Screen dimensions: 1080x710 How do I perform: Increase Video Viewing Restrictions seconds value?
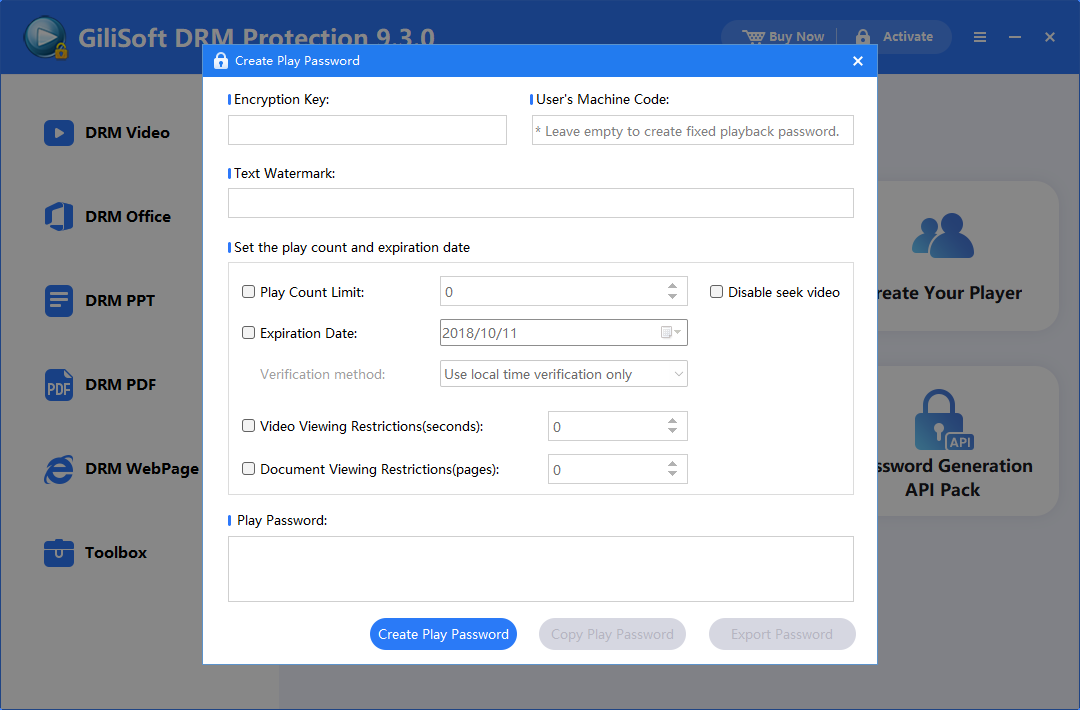pyautogui.click(x=672, y=420)
